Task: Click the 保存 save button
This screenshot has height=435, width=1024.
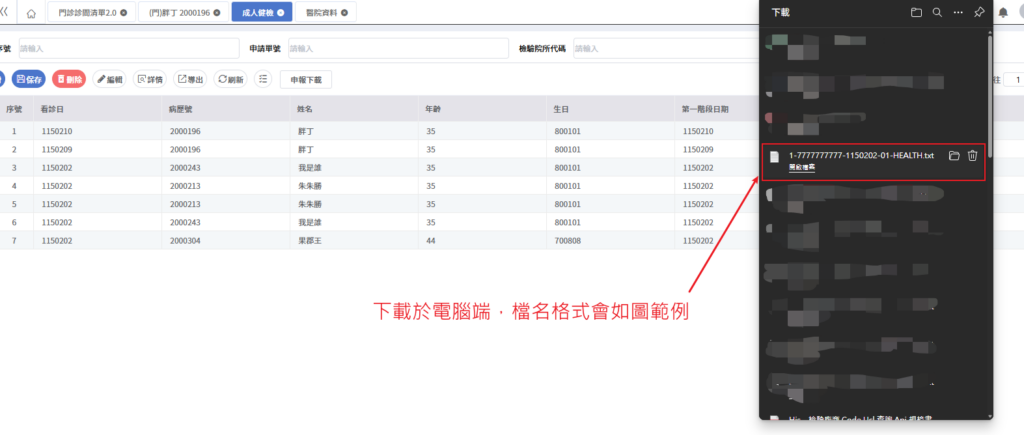Action: coord(29,79)
